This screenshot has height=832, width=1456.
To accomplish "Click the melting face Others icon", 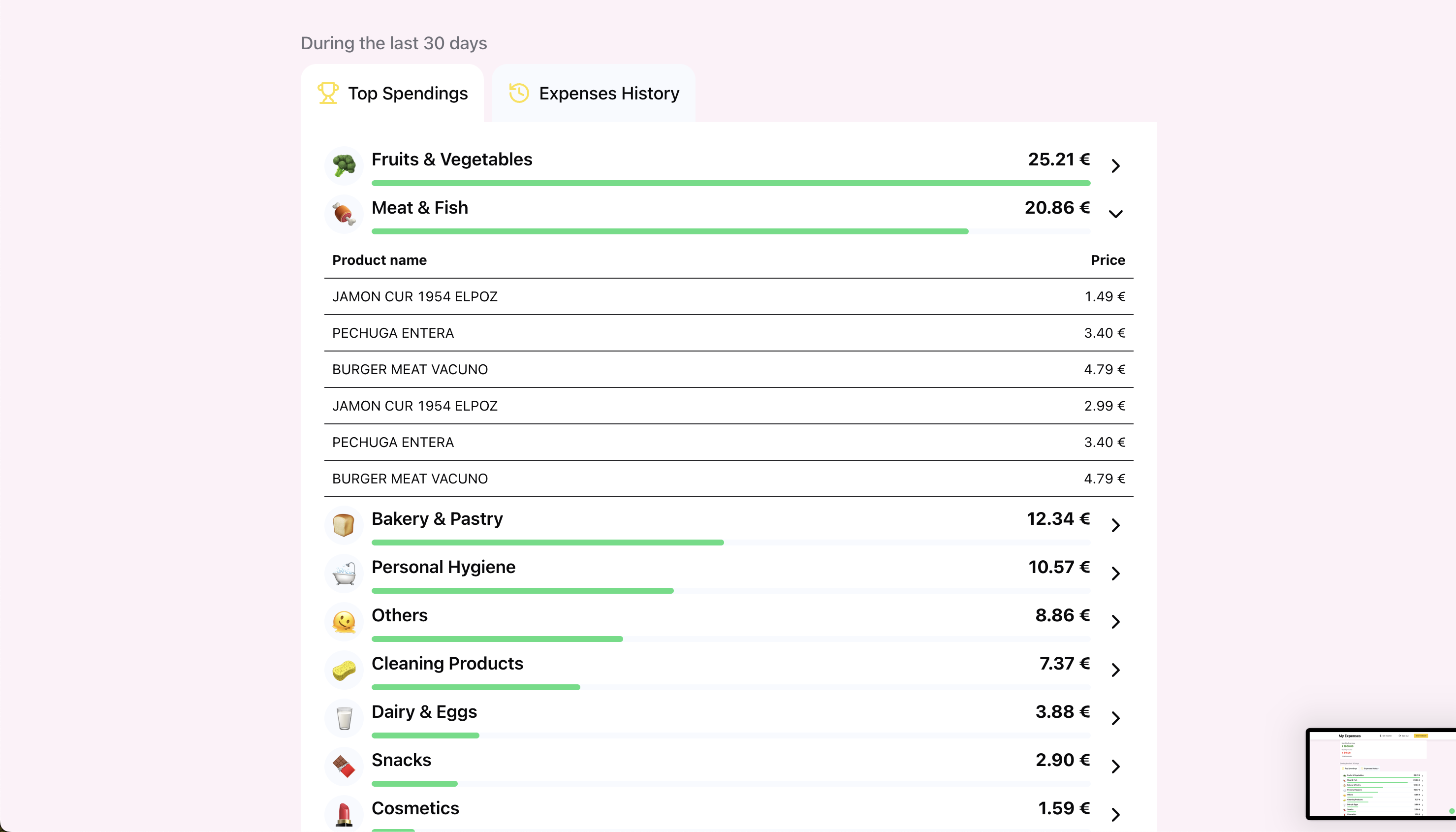I will (x=344, y=622).
